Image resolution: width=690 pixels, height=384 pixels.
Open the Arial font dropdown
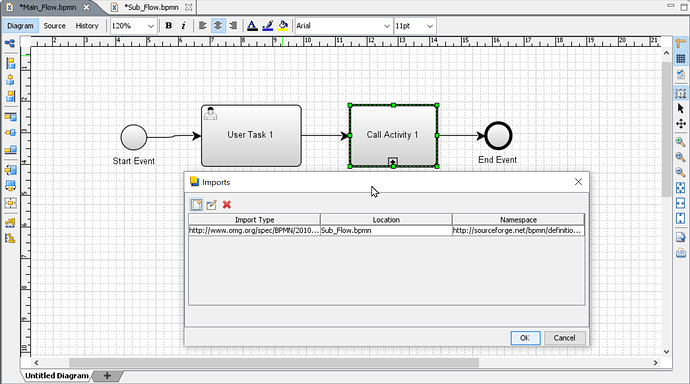[343, 26]
